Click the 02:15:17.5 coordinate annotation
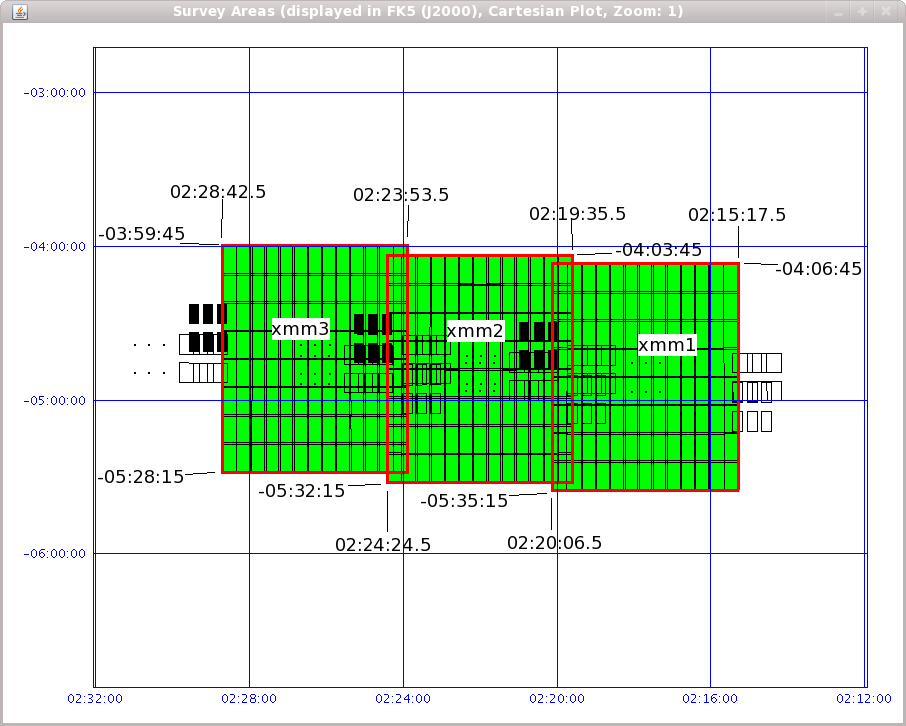The image size is (906, 726). [737, 215]
